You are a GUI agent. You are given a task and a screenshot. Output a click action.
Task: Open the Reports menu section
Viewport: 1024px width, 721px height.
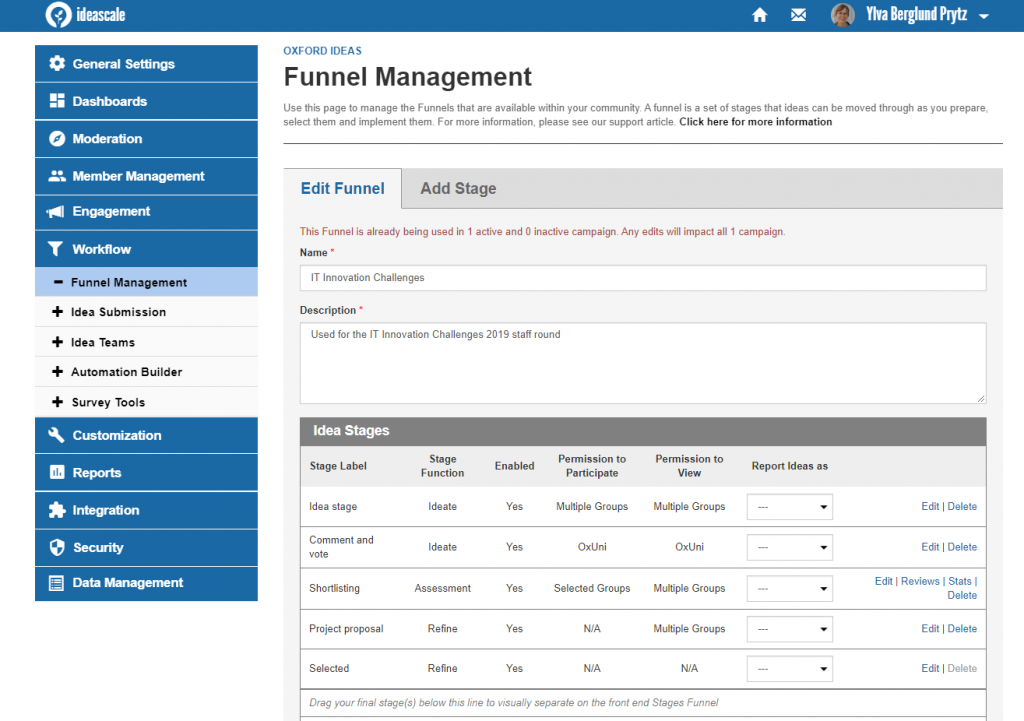pos(97,473)
